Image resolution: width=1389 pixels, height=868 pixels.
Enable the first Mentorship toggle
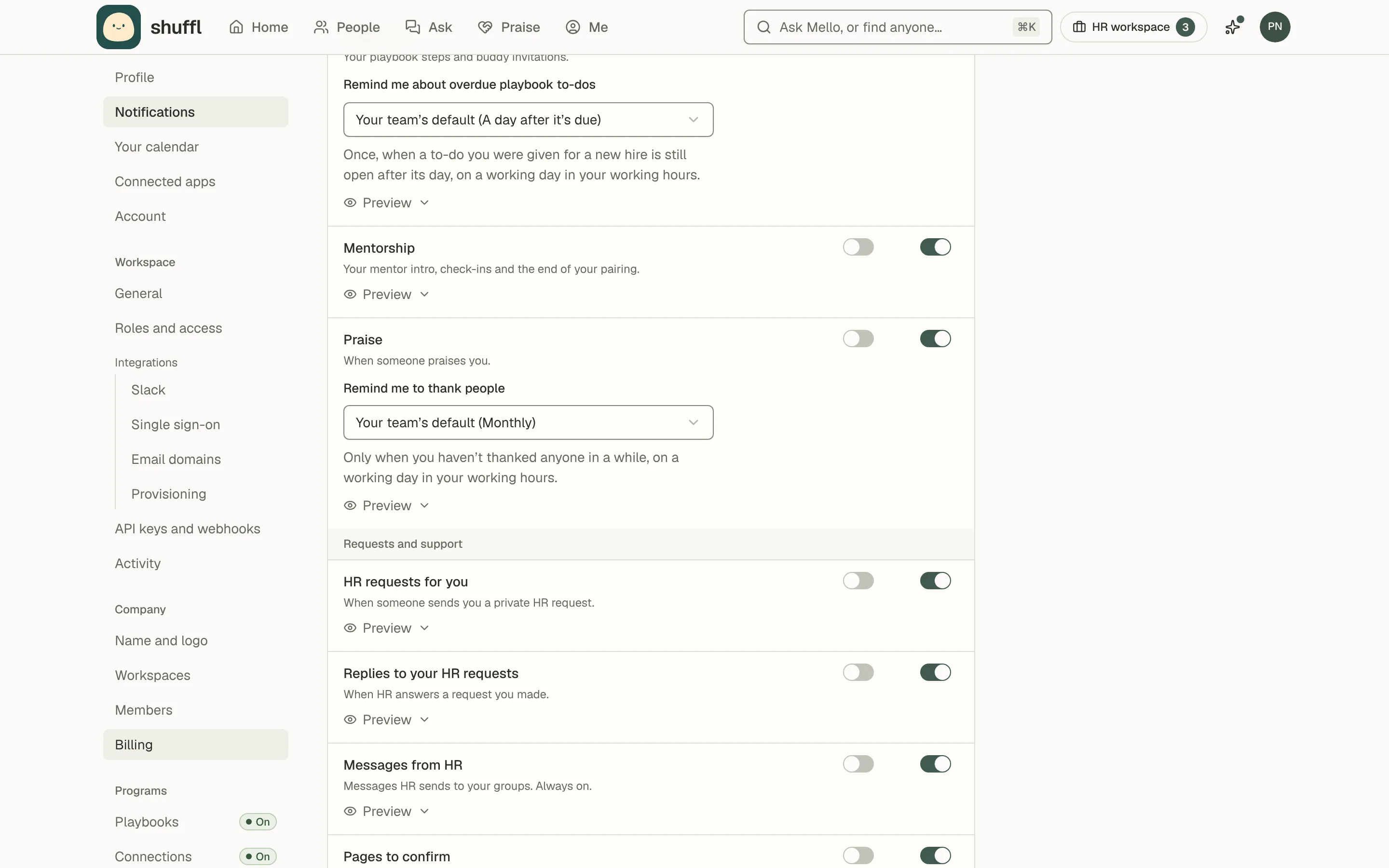(858, 247)
